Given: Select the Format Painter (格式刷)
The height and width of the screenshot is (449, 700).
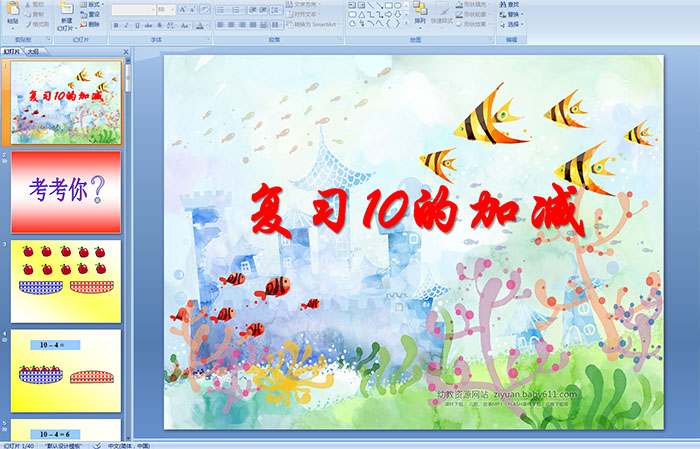Looking at the screenshot, I should pyautogui.click(x=37, y=24).
